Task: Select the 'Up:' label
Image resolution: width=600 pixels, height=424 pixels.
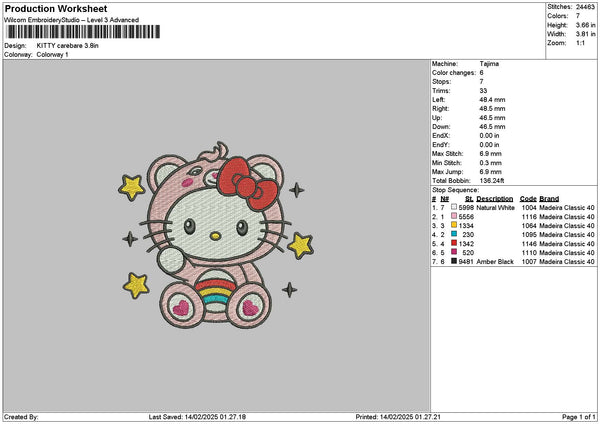Action: click(x=437, y=118)
